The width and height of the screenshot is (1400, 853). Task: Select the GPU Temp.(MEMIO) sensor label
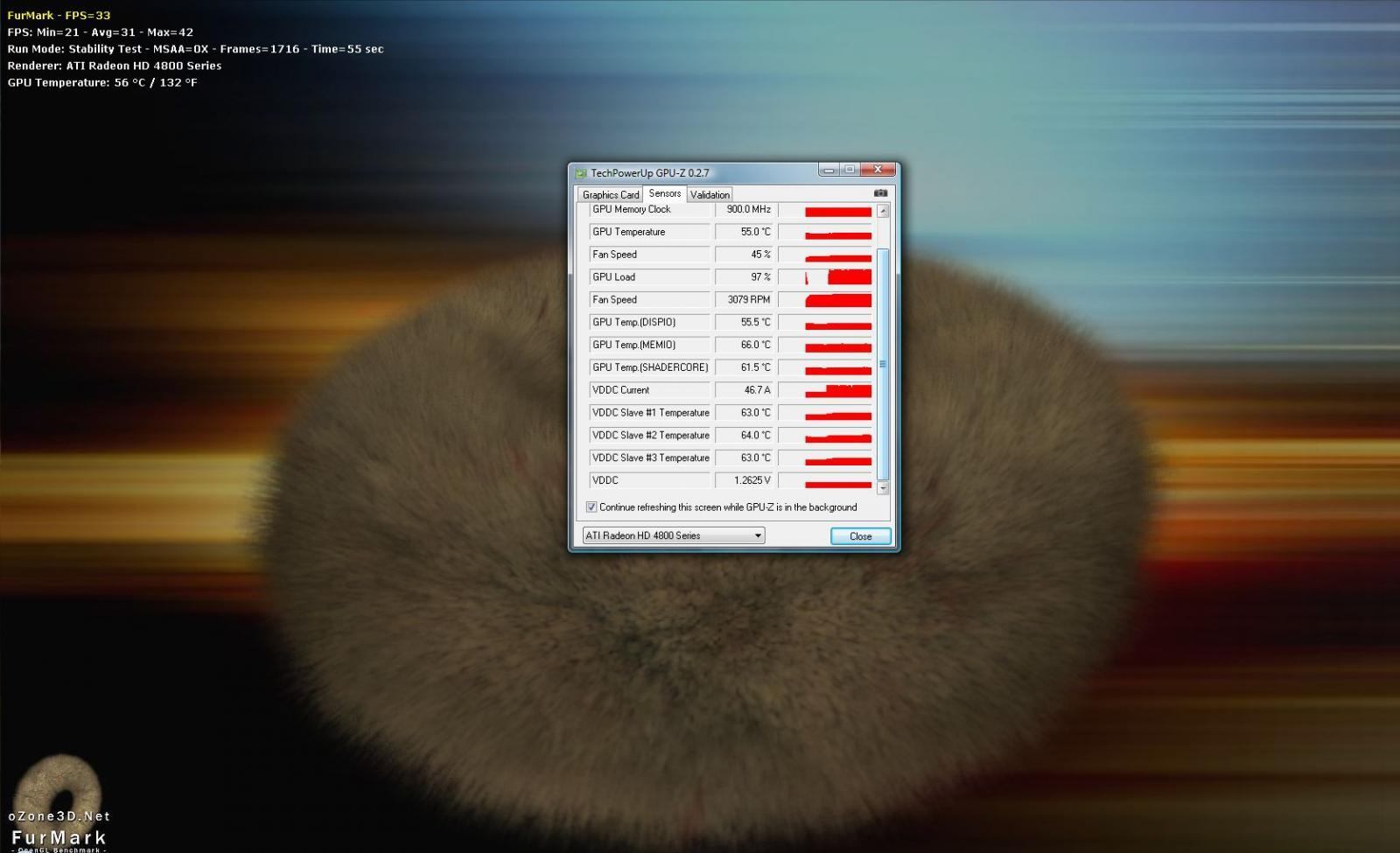pos(649,346)
